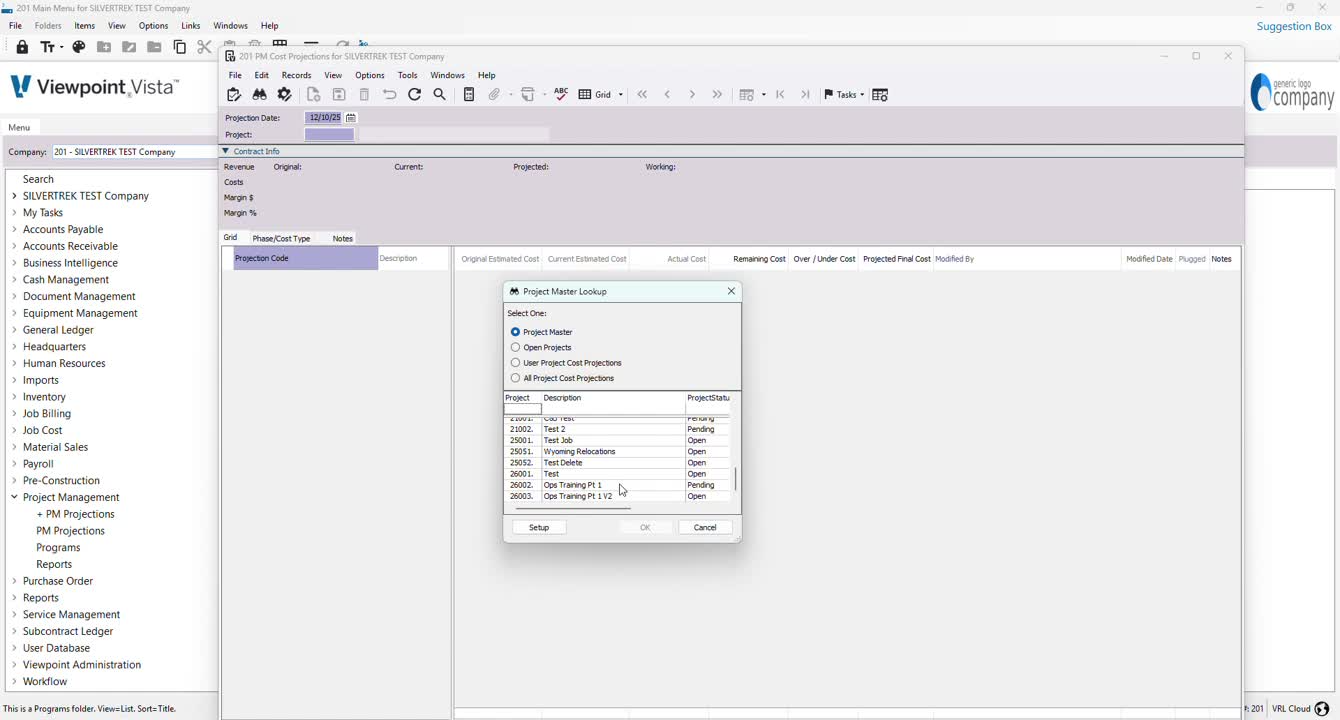1340x720 pixels.
Task: Collapse the Contract Info section
Action: click(x=226, y=151)
